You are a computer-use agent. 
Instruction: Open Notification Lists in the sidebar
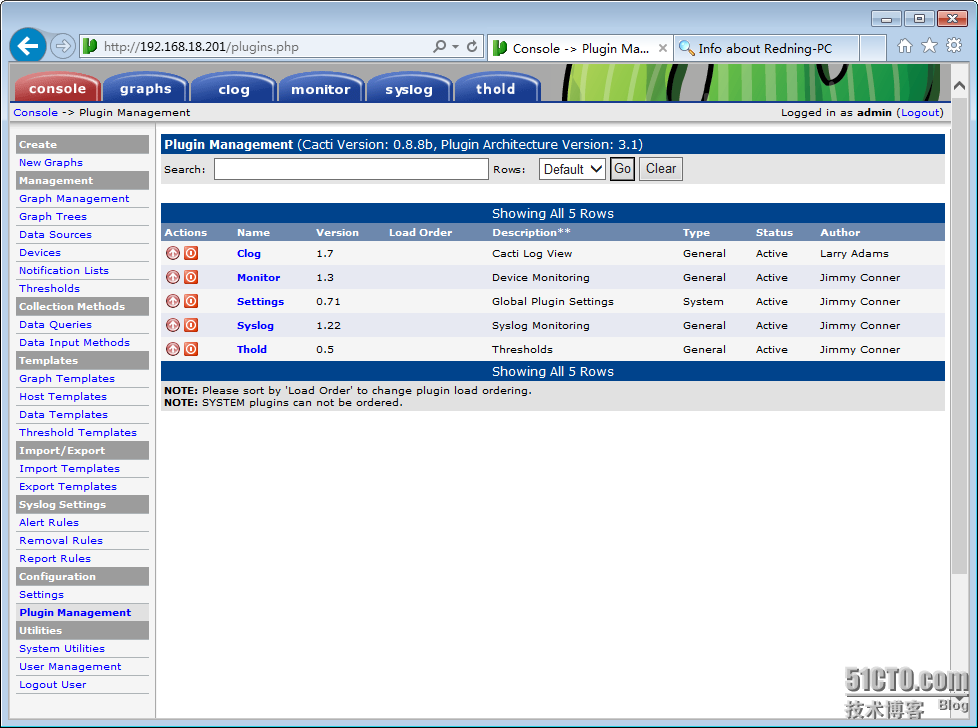point(64,270)
